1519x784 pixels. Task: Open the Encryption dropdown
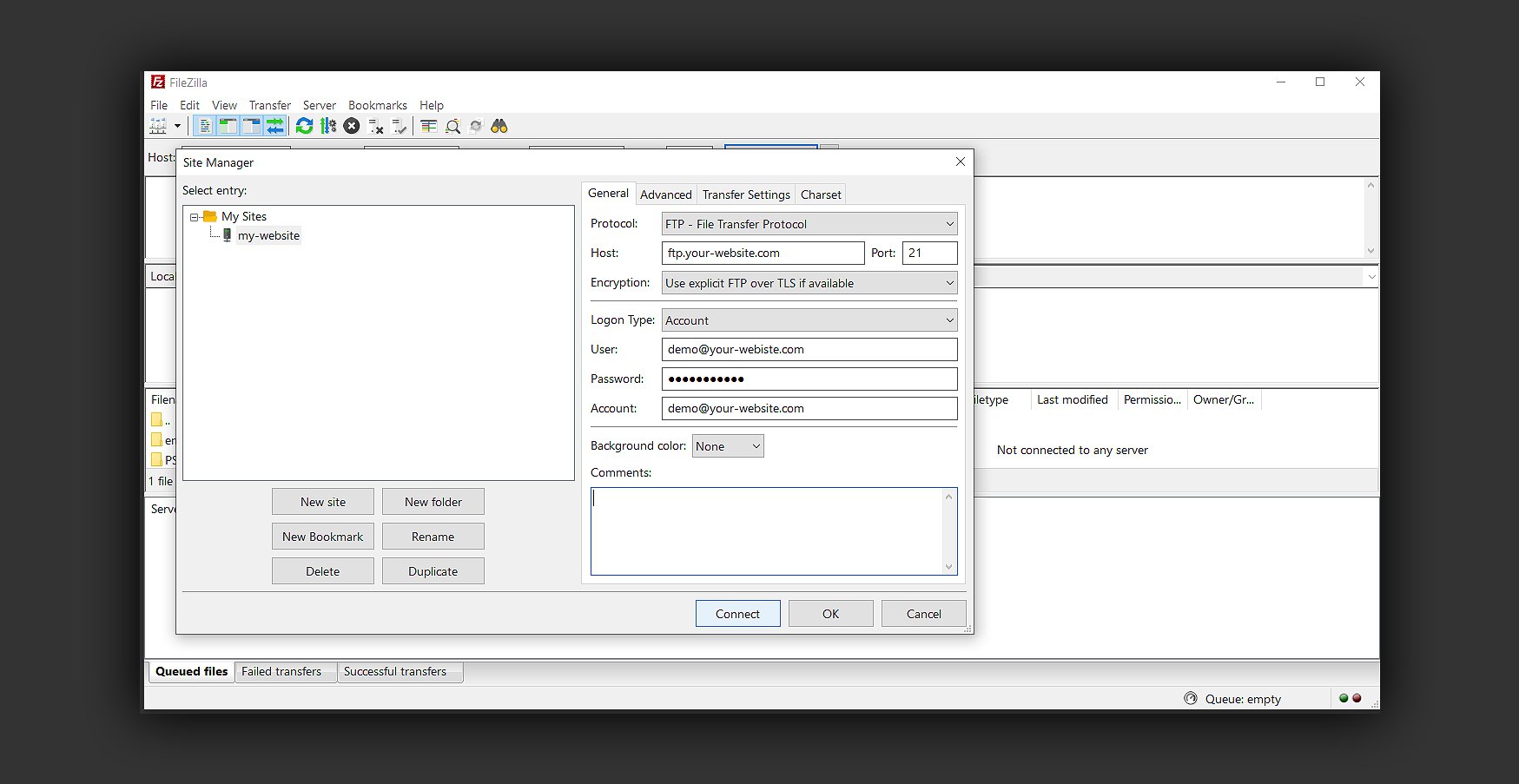point(809,283)
